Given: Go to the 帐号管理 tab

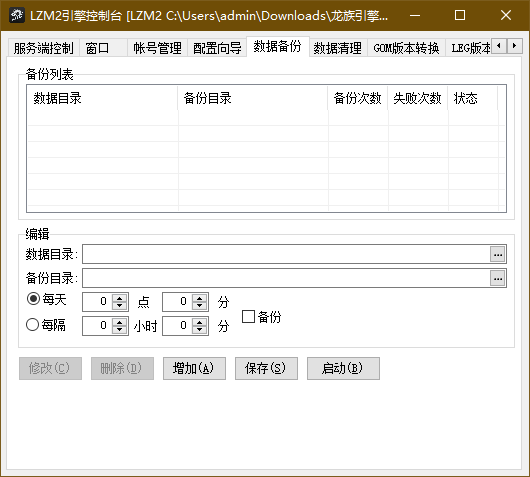Looking at the screenshot, I should pos(157,48).
